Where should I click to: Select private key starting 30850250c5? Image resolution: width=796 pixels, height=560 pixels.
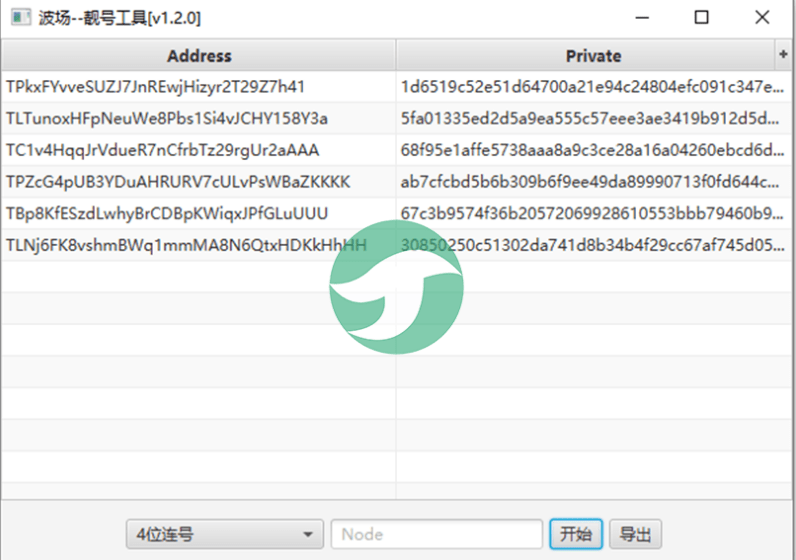pyautogui.click(x=592, y=245)
